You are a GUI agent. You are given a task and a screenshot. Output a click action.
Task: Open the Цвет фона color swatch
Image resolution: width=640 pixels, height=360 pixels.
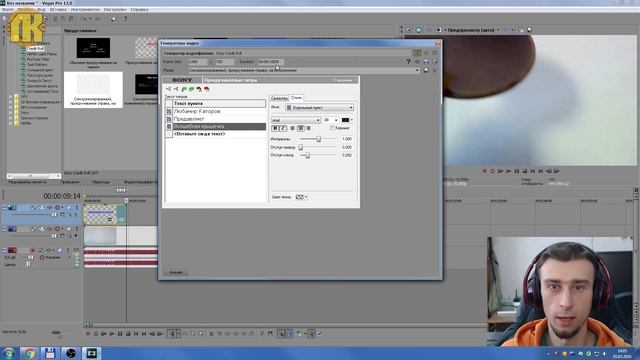tap(300, 197)
